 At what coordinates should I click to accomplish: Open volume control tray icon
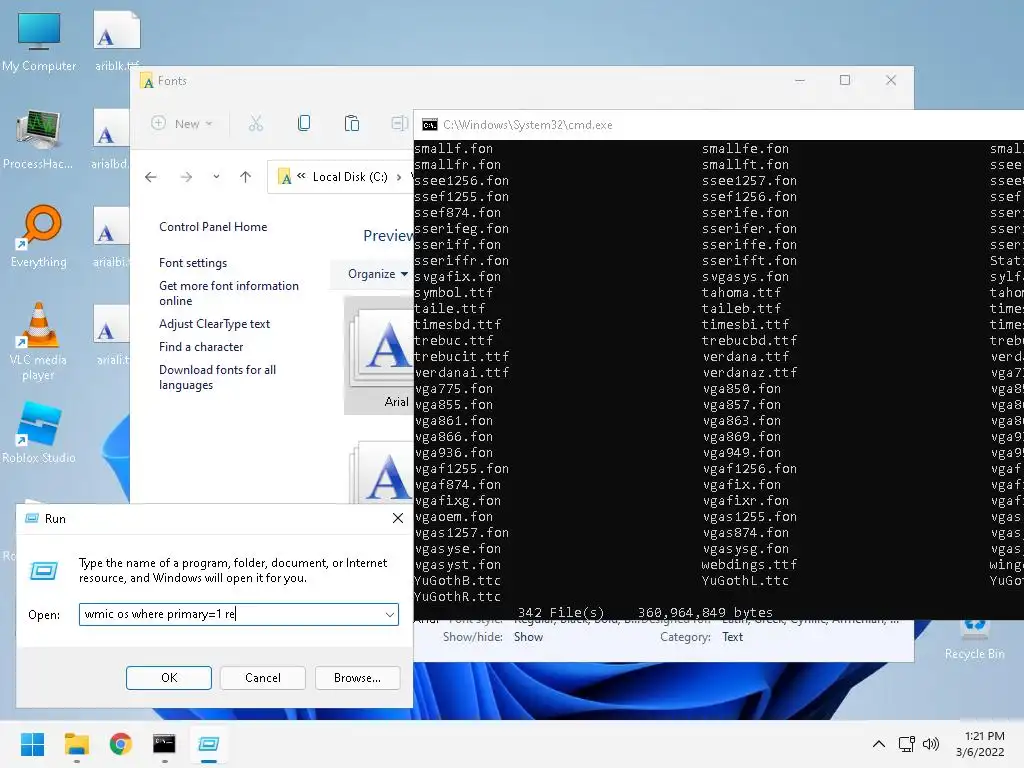tap(931, 744)
